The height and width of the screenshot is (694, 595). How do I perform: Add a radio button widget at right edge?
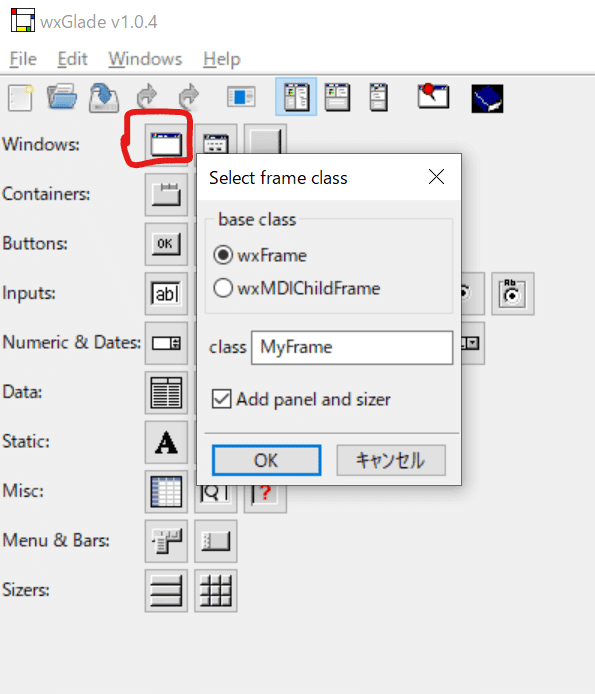(513, 294)
